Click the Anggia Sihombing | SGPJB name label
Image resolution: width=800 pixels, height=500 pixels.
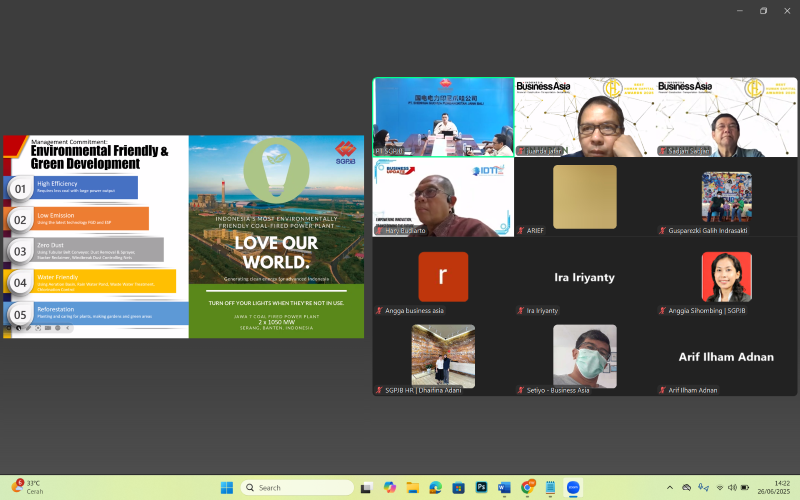(707, 310)
